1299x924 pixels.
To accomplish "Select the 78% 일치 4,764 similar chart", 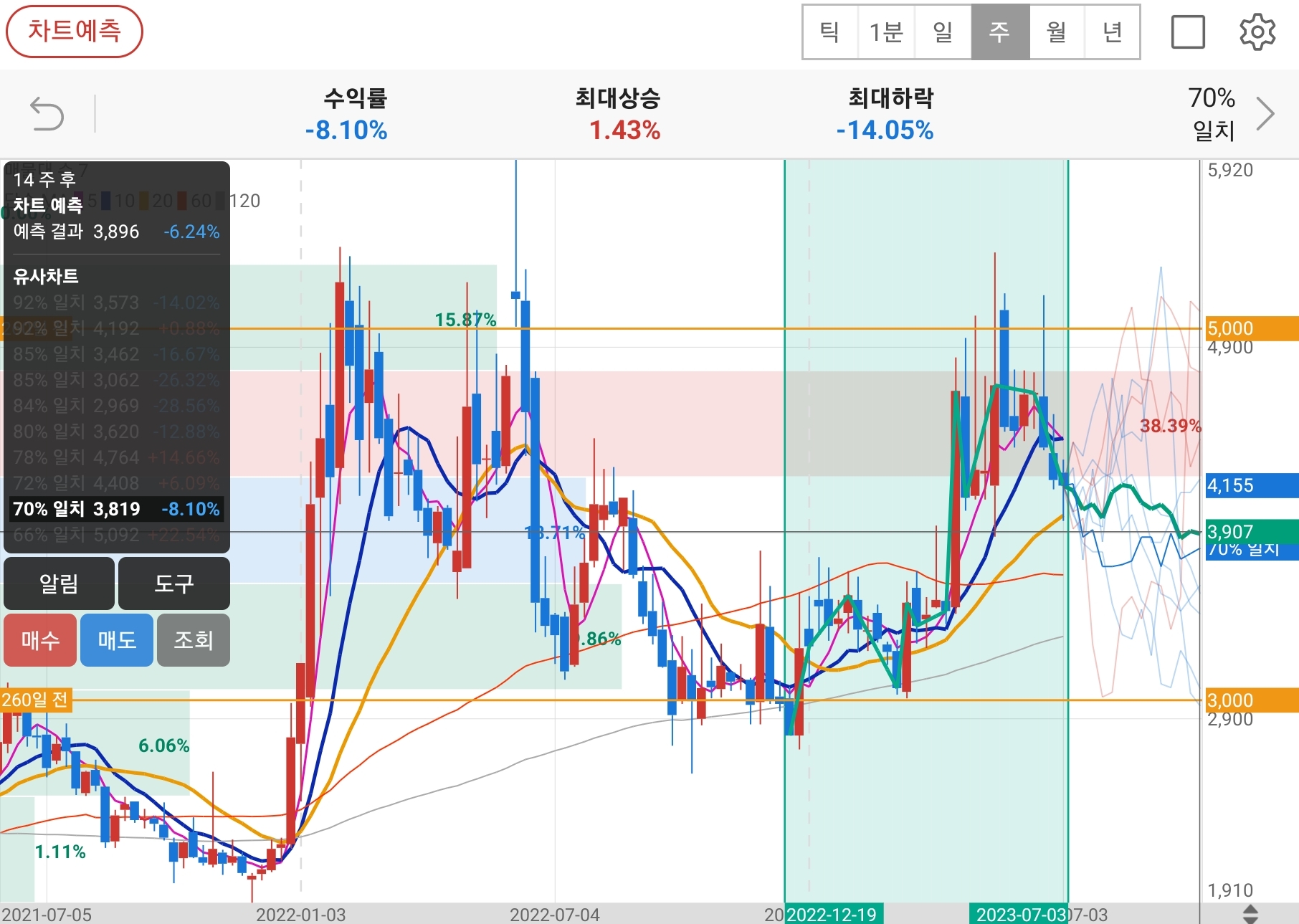I will tap(116, 457).
